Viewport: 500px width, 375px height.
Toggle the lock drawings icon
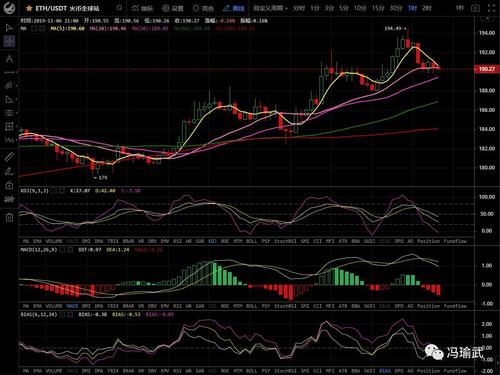[x=9, y=185]
